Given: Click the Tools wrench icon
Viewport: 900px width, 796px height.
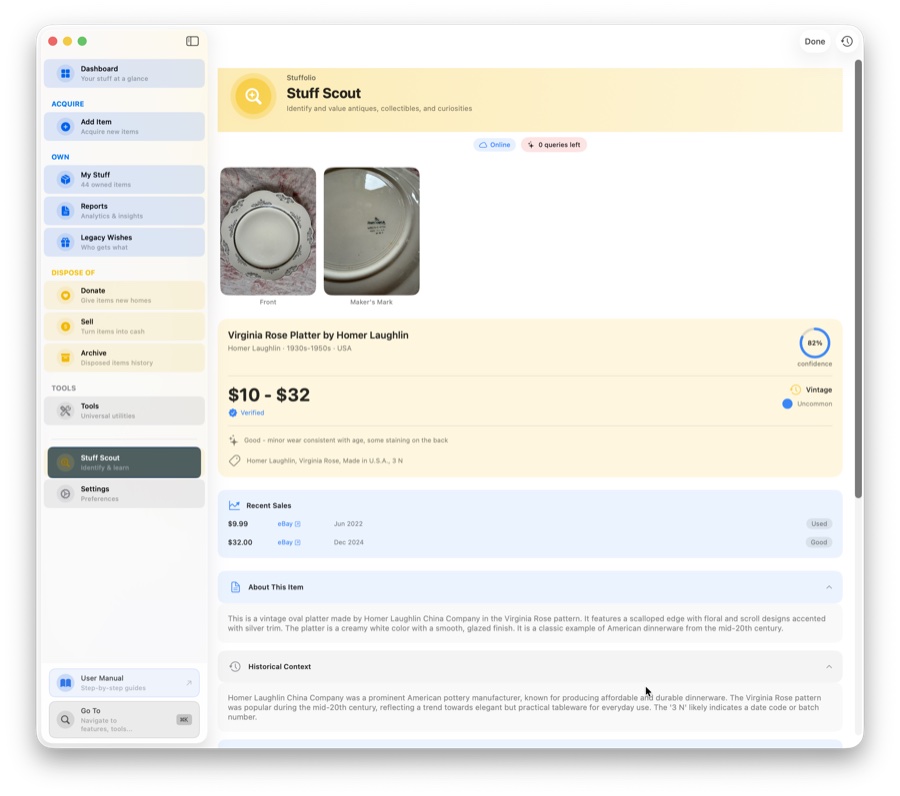Looking at the screenshot, I should pyautogui.click(x=65, y=411).
